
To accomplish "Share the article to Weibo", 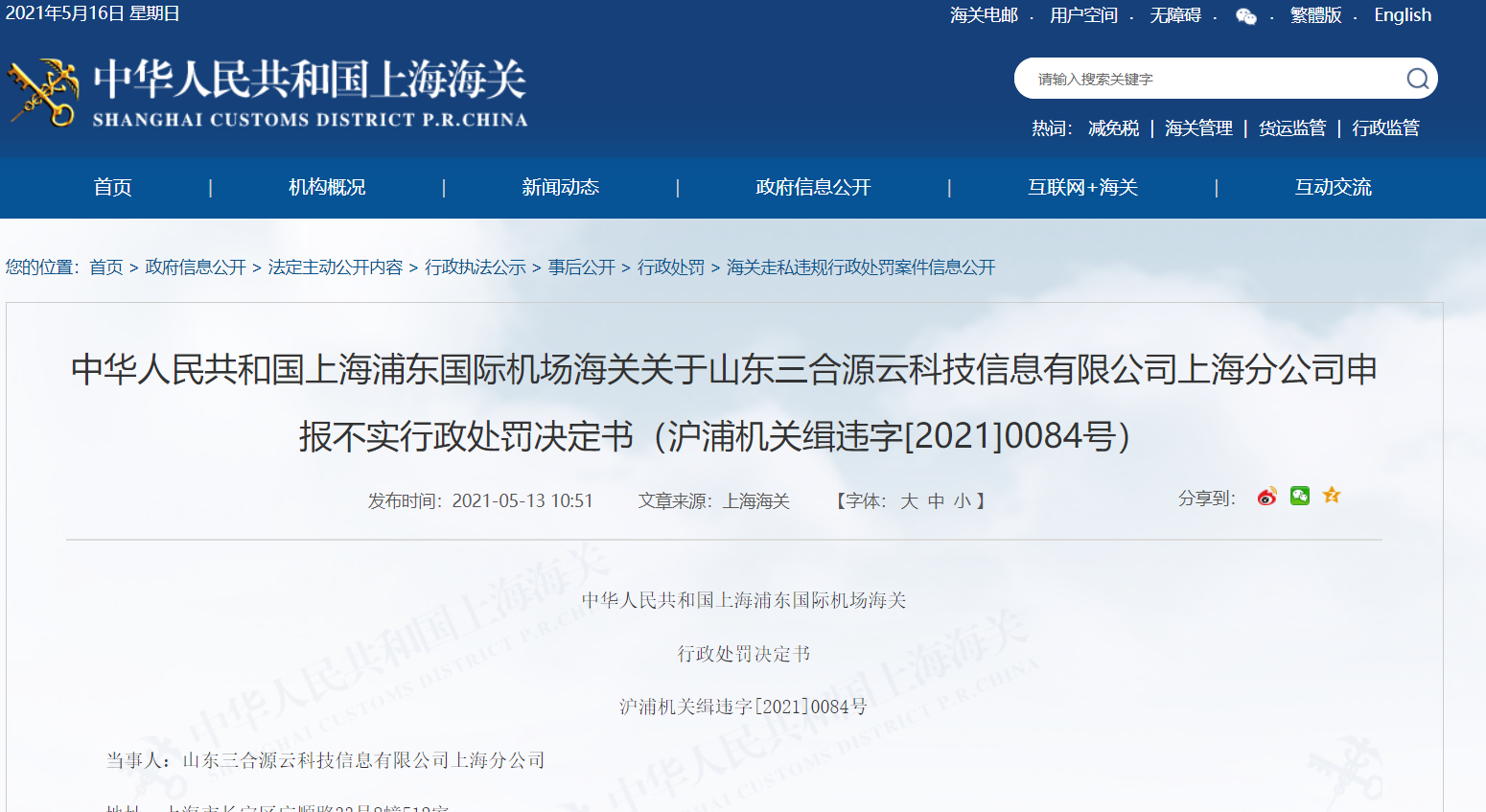I will (1266, 497).
